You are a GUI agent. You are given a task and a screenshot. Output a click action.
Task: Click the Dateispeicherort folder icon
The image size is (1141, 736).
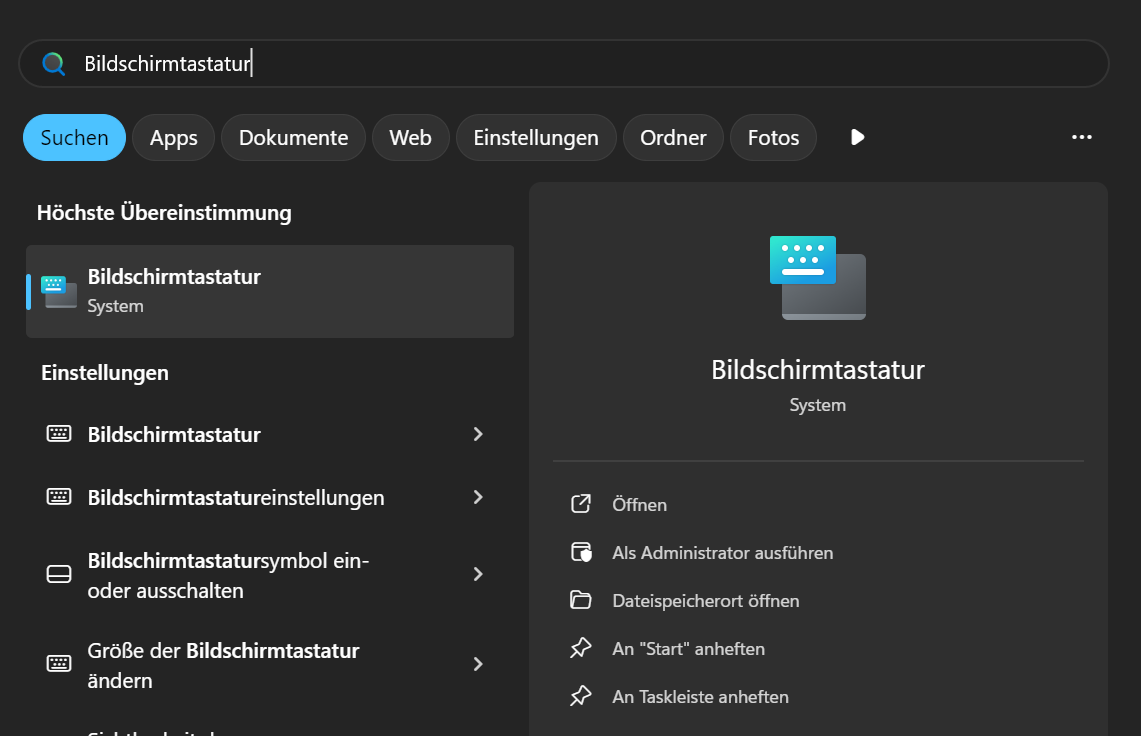click(x=581, y=600)
